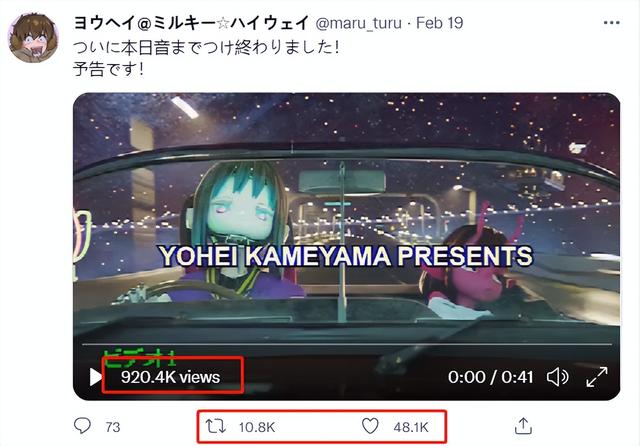Click the YOHEI KAMEYAMA PRESENTS video frame
Image resolution: width=640 pixels, height=446 pixels.
pos(347,246)
